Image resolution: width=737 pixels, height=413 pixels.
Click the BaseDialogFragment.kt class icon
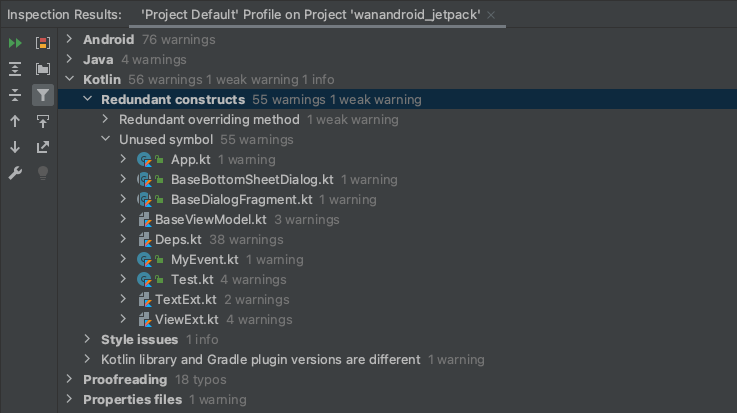144,200
